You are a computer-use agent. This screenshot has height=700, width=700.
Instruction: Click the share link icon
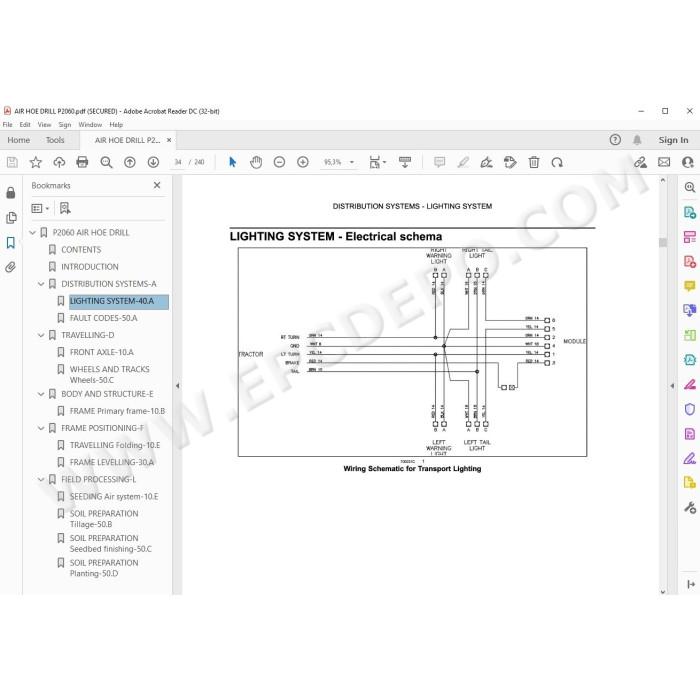[x=641, y=162]
